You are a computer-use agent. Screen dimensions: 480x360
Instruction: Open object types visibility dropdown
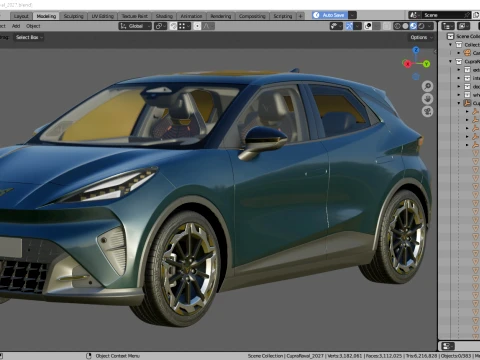point(336,26)
